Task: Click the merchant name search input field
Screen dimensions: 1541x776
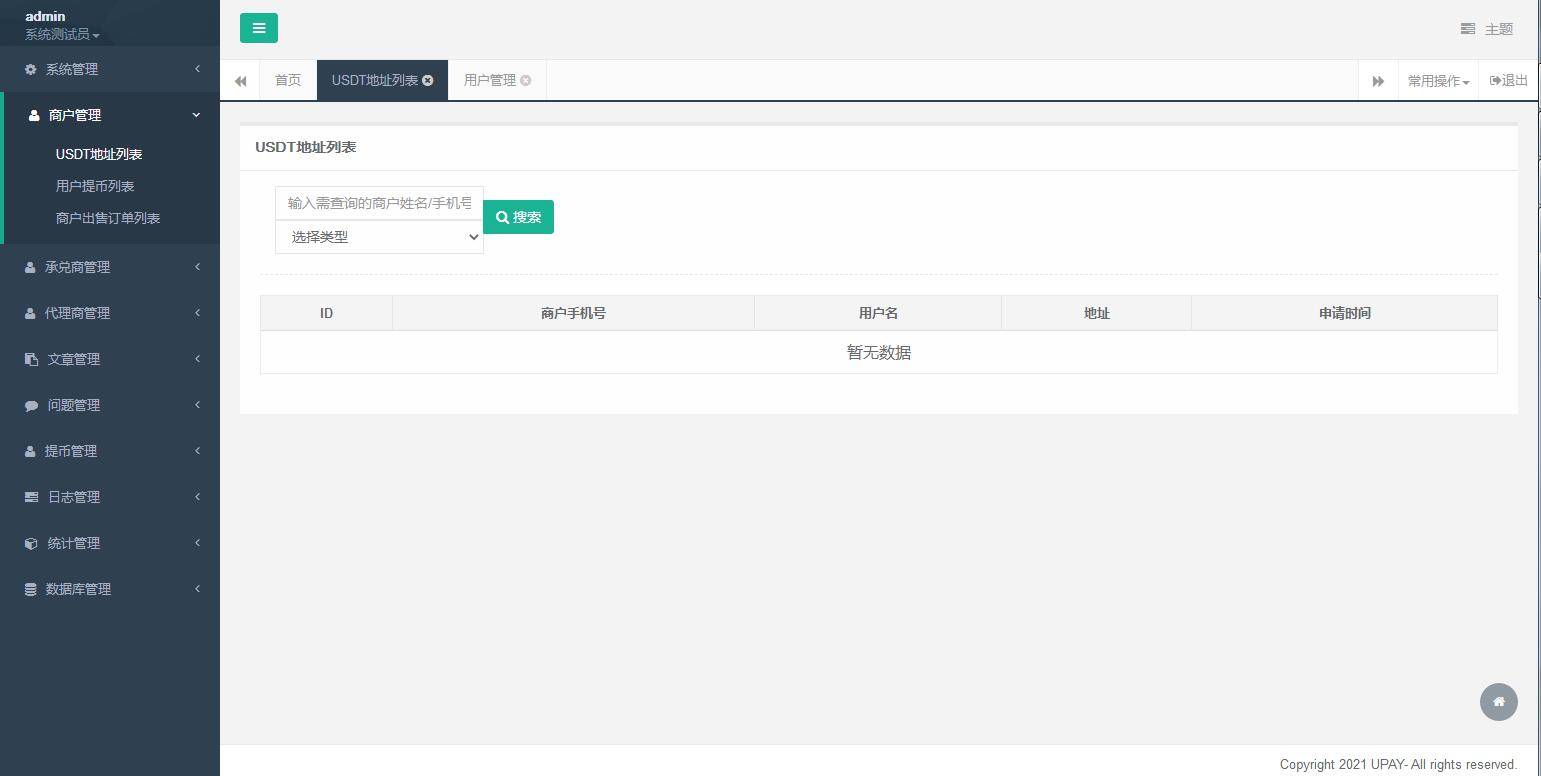Action: [x=379, y=203]
